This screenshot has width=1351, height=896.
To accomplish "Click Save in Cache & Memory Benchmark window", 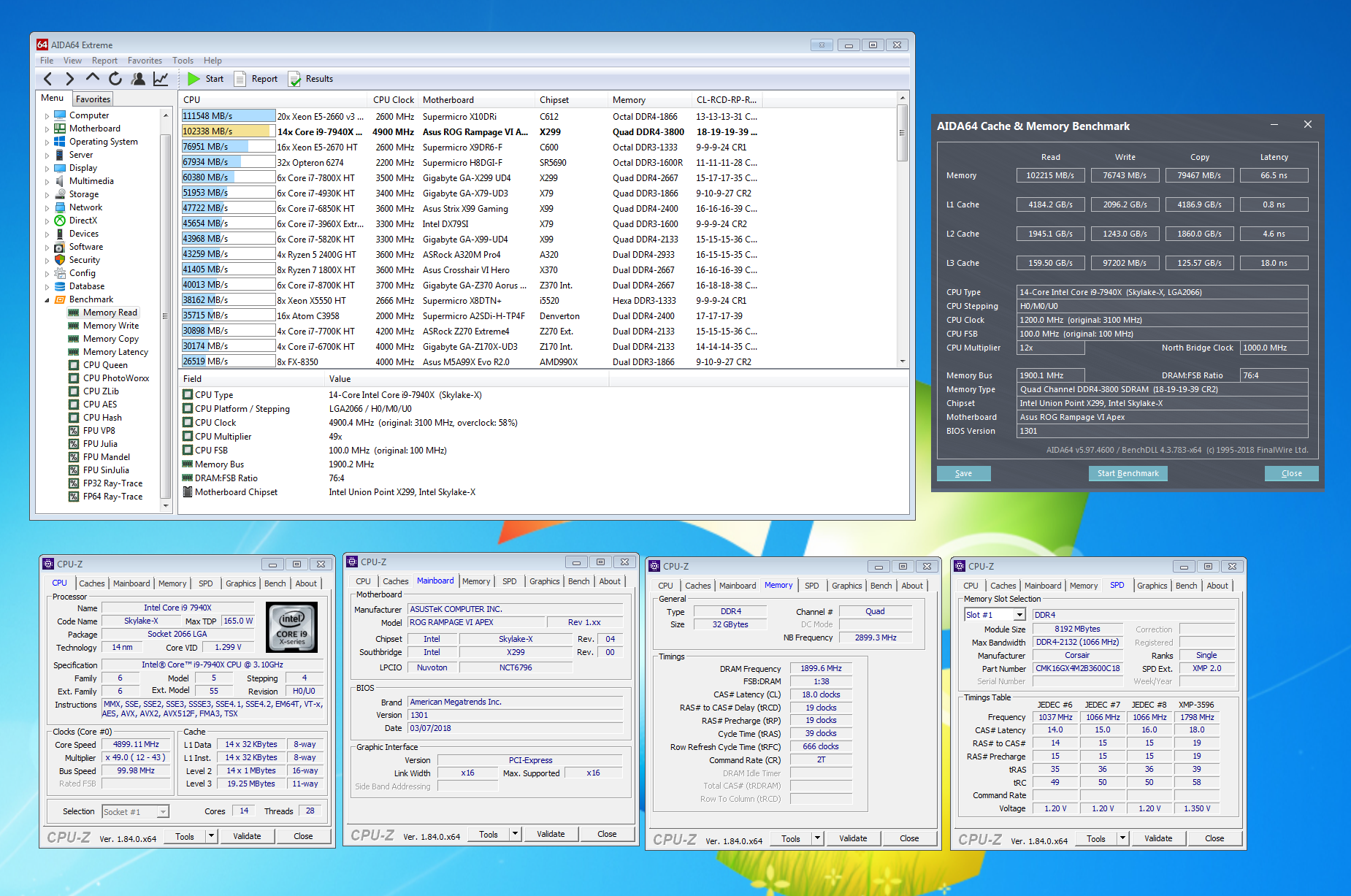I will point(963,473).
